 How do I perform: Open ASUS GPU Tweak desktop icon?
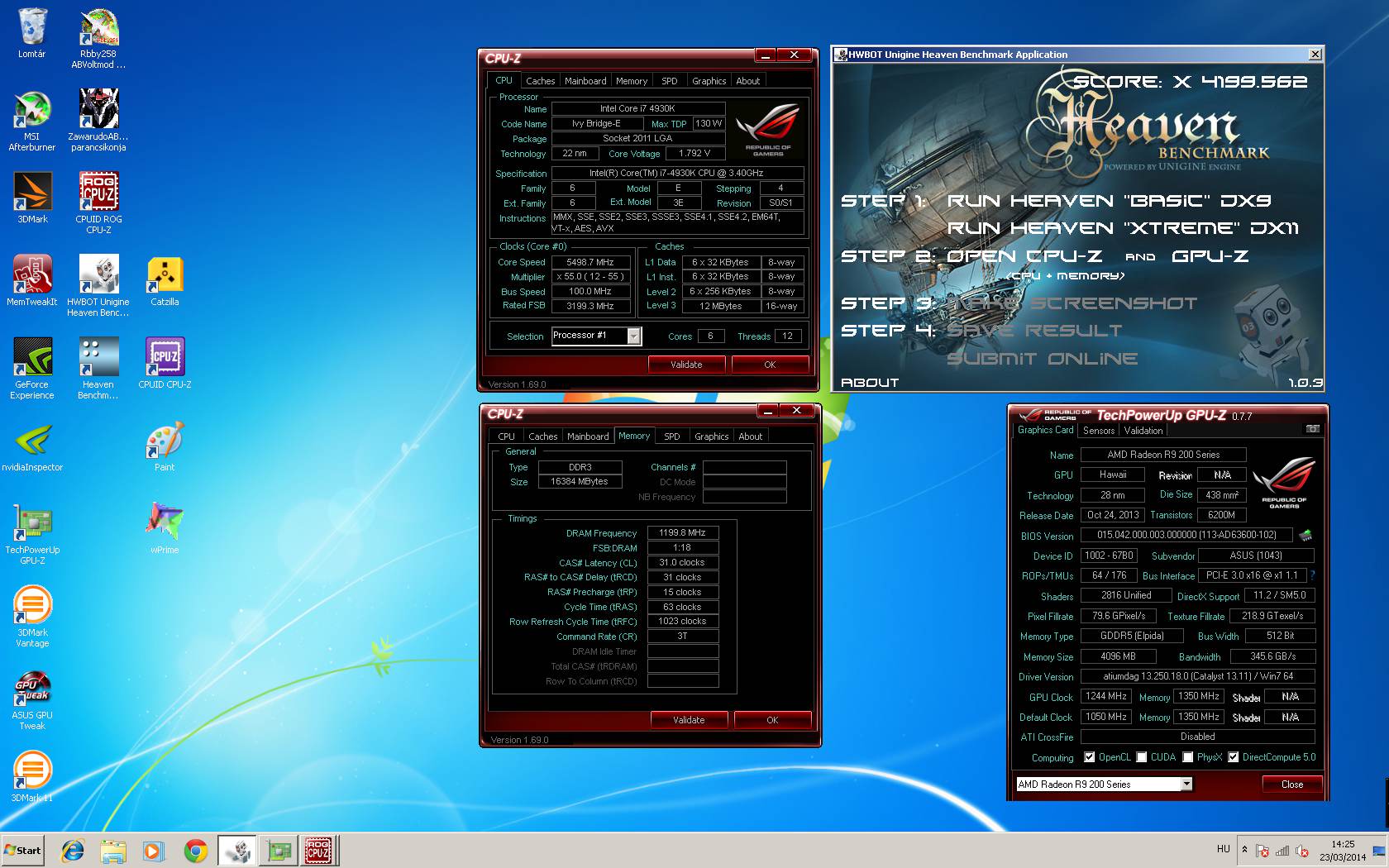(32, 699)
